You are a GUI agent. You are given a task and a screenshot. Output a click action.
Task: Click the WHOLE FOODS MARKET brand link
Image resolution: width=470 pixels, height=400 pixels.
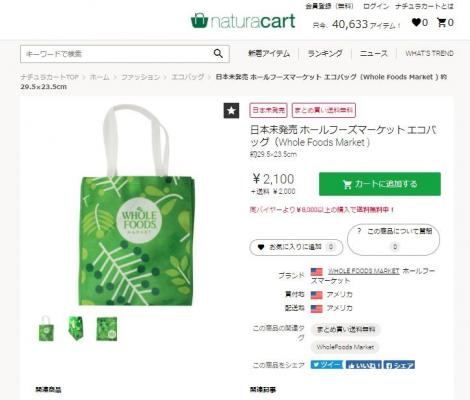(363, 271)
